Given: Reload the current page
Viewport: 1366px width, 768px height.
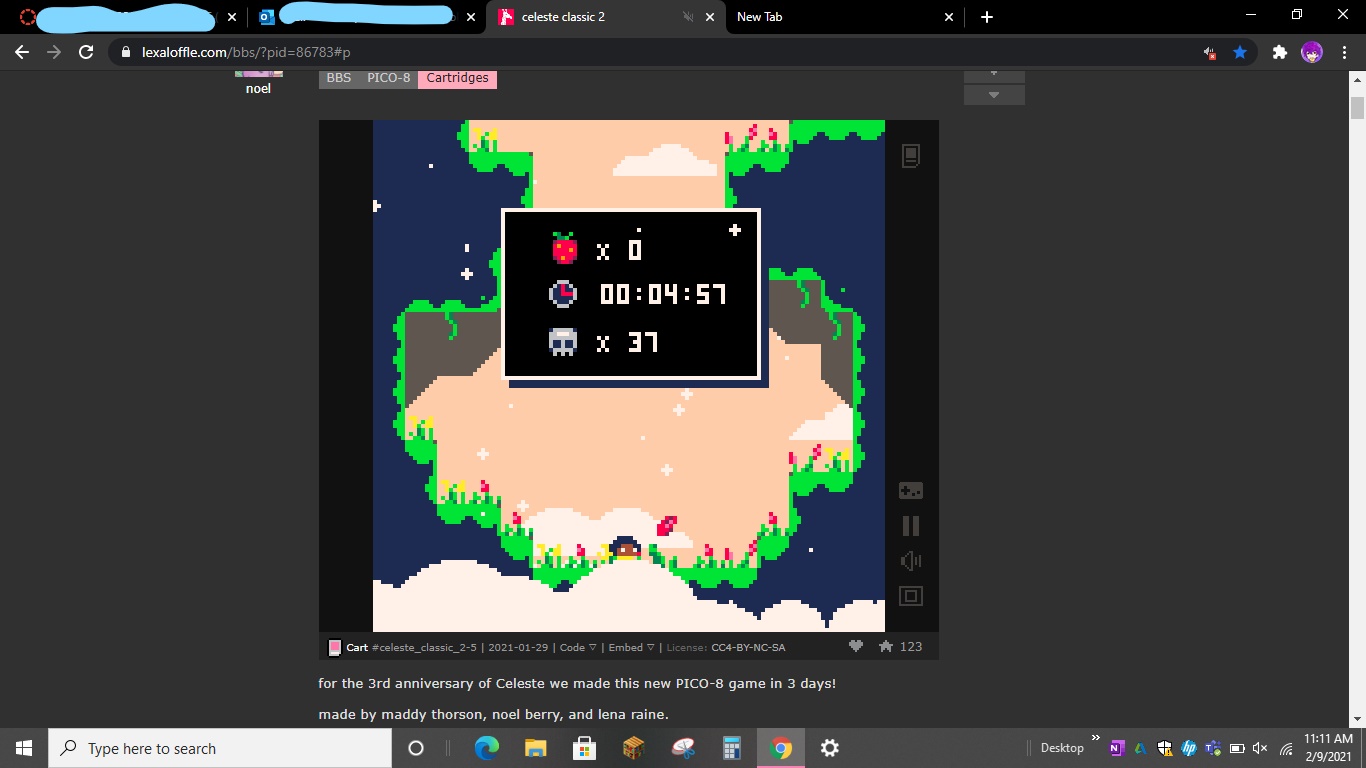Looking at the screenshot, I should [86, 52].
